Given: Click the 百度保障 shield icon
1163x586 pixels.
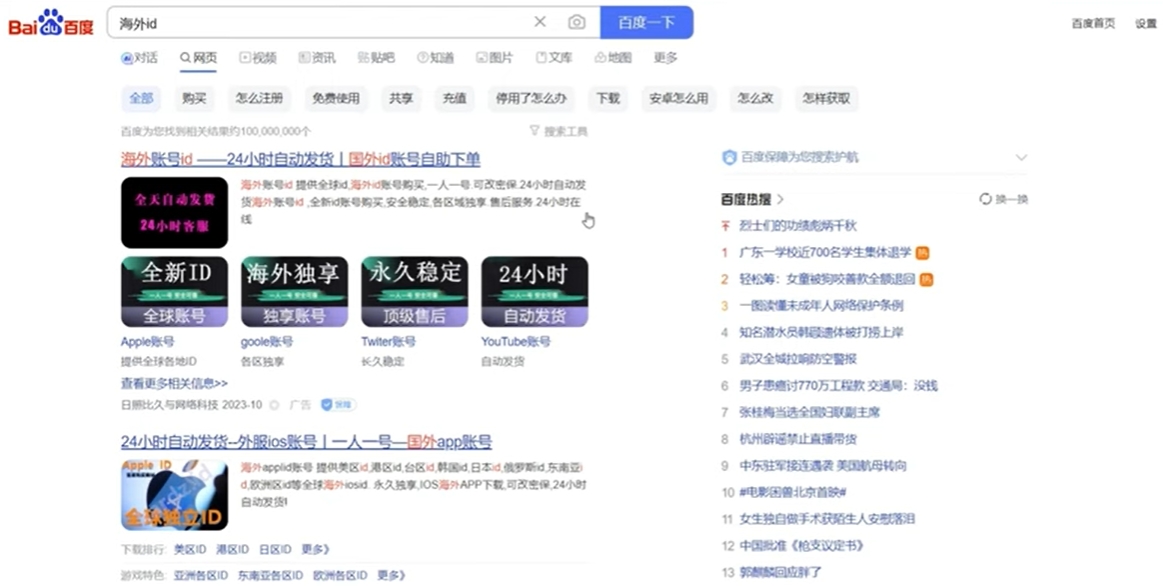Looking at the screenshot, I should 729,157.
